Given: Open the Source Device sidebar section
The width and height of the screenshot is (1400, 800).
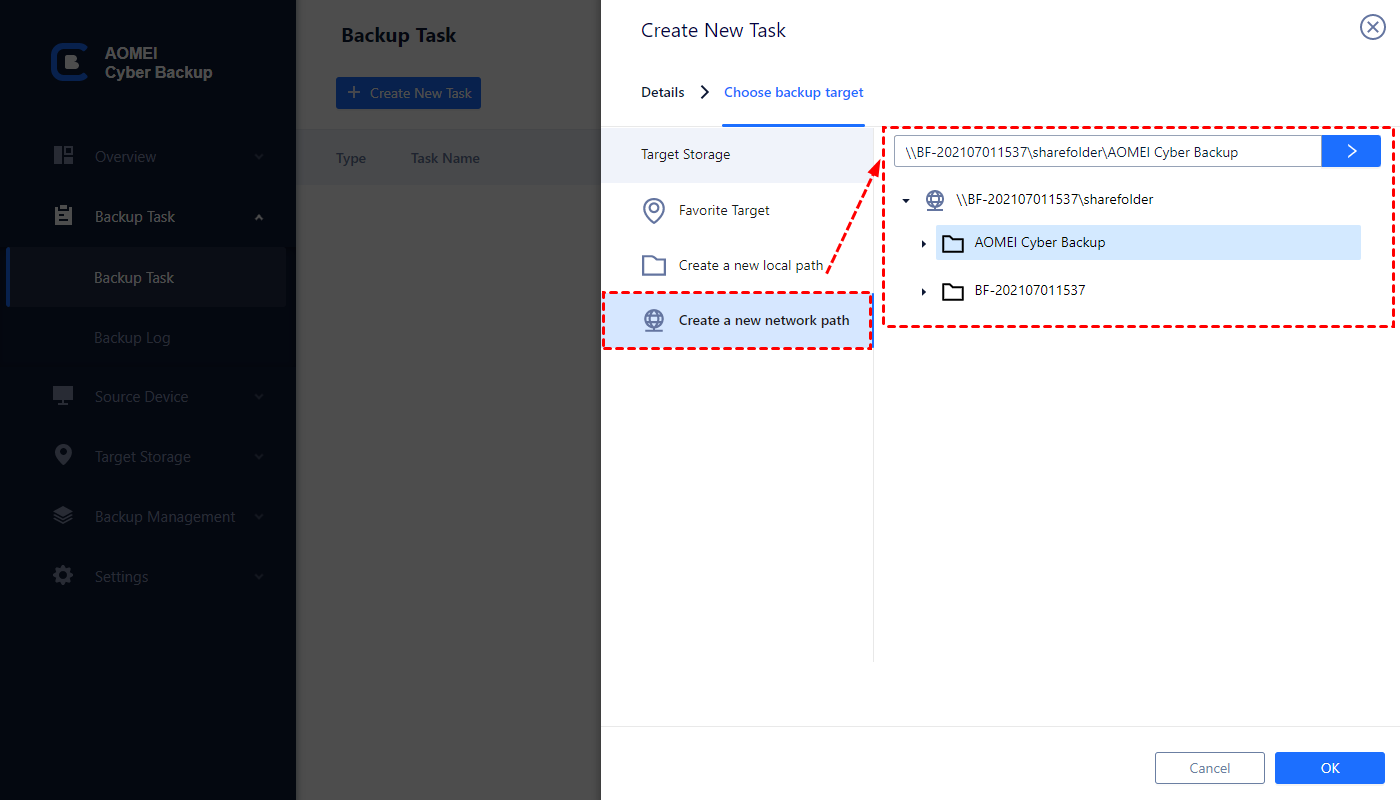Looking at the screenshot, I should tap(147, 397).
